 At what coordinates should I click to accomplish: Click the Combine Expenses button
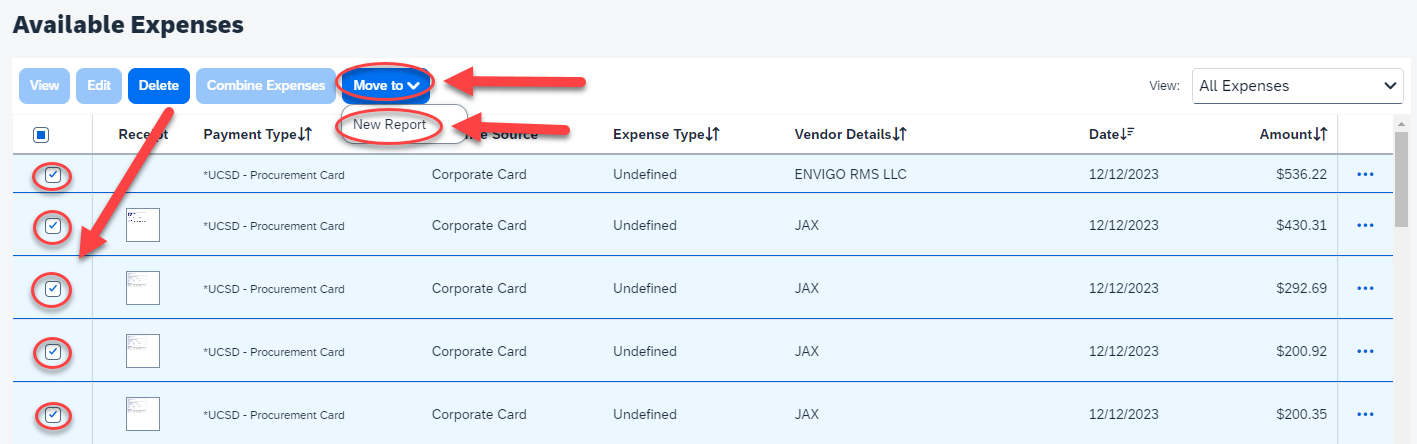[x=266, y=86]
